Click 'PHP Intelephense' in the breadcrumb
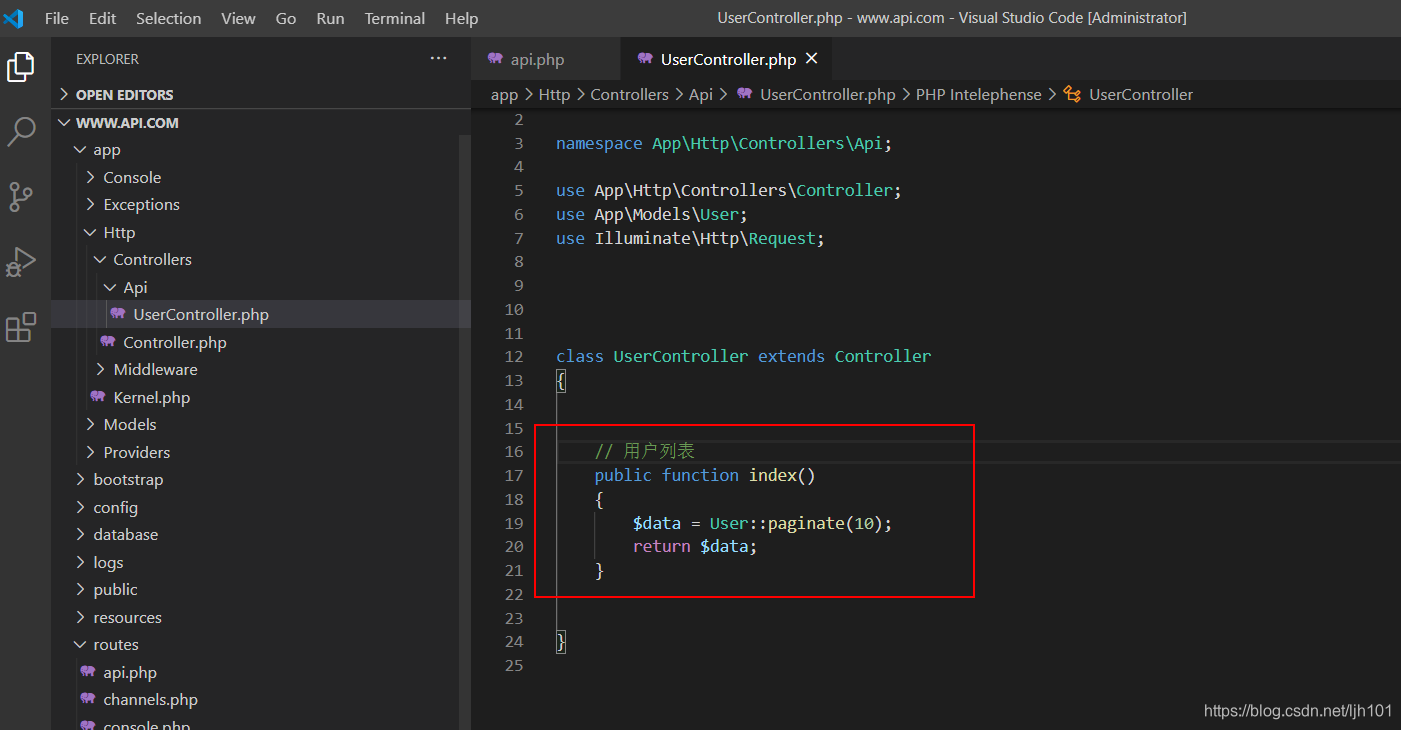Image resolution: width=1401 pixels, height=730 pixels. tap(978, 94)
